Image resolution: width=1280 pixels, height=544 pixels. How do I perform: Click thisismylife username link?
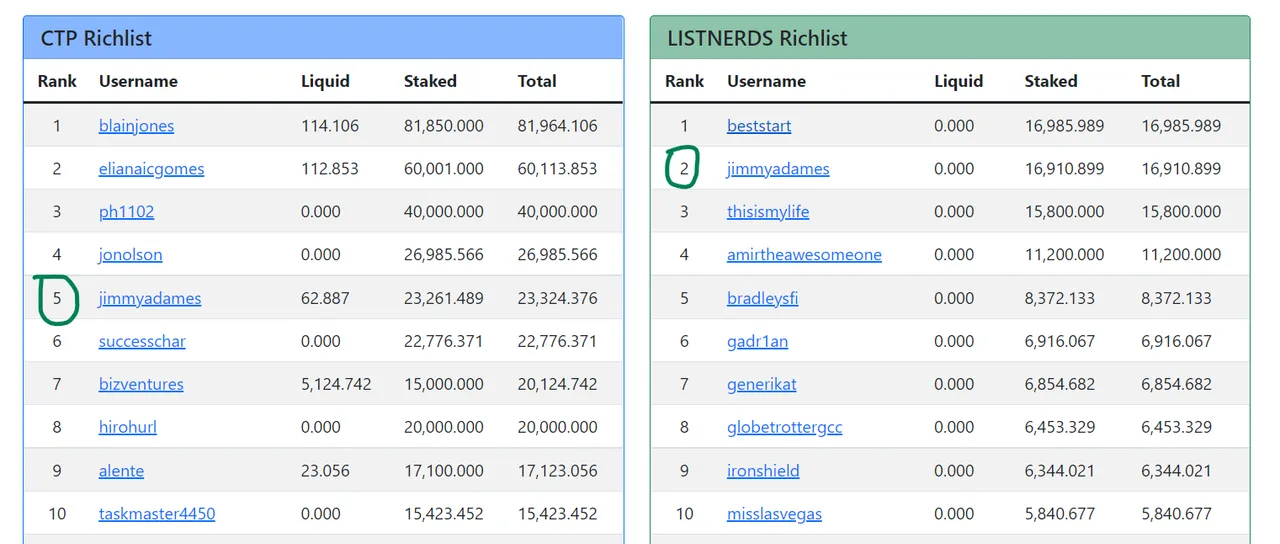pos(768,212)
